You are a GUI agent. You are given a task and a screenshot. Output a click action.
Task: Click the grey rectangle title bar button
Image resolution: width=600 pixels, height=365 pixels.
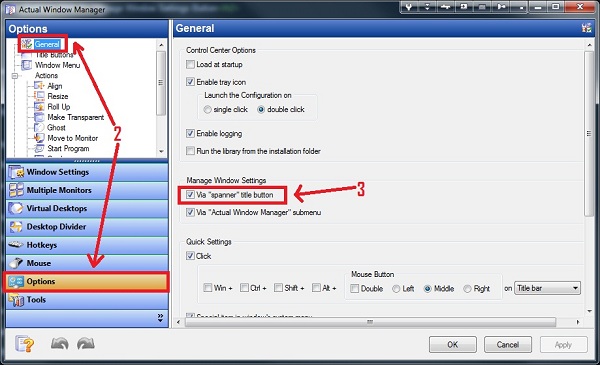point(483,7)
